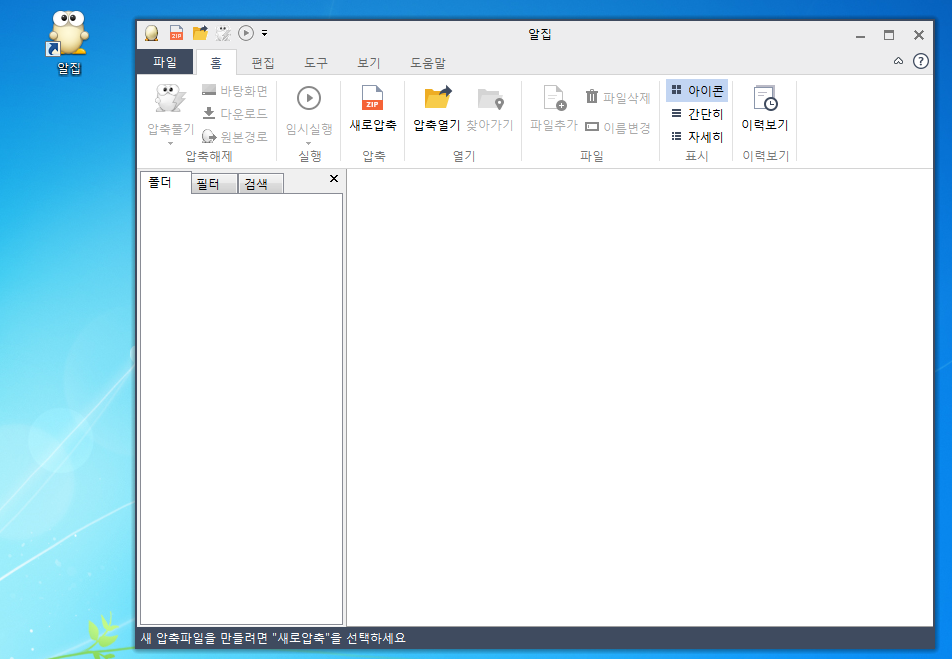Click the play quick access icon

pos(246,33)
